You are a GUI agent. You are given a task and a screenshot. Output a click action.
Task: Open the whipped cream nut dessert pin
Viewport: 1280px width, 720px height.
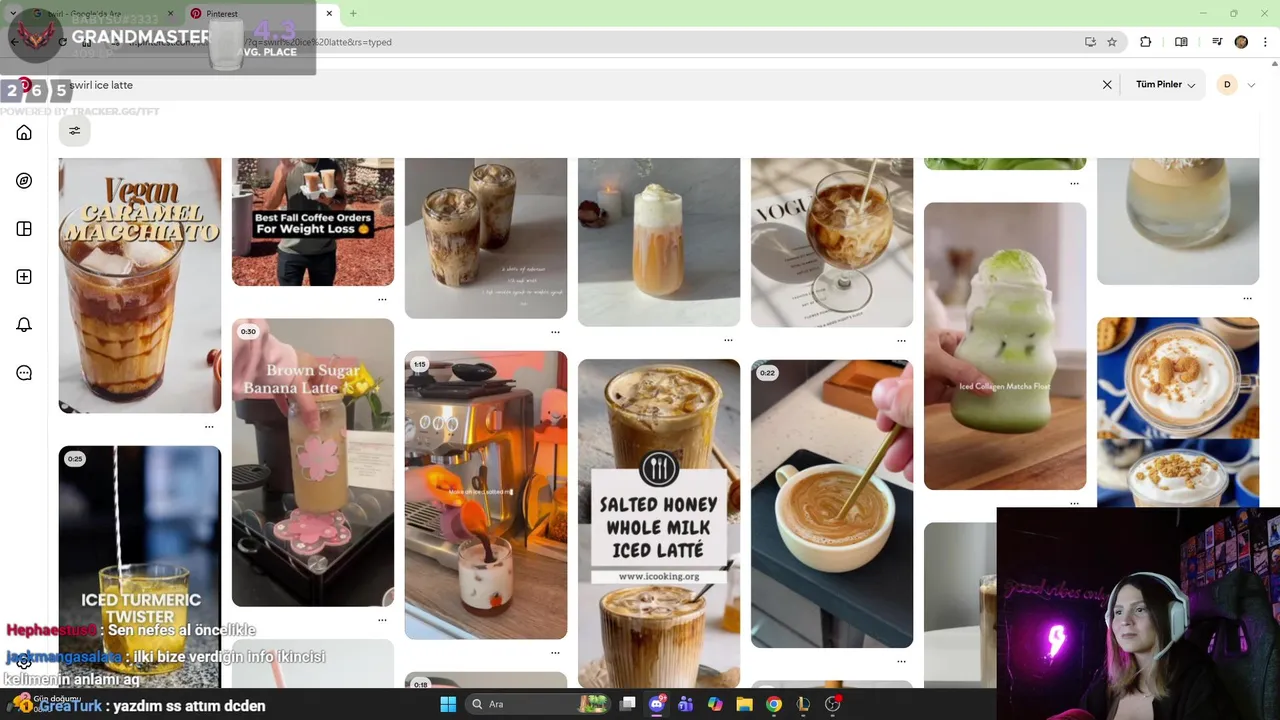[x=1178, y=412]
